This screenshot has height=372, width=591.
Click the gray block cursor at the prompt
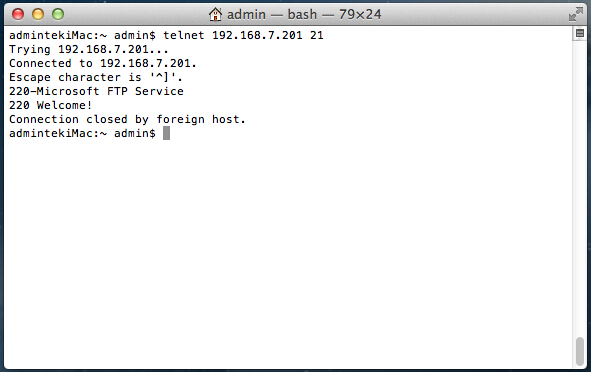(x=166, y=133)
